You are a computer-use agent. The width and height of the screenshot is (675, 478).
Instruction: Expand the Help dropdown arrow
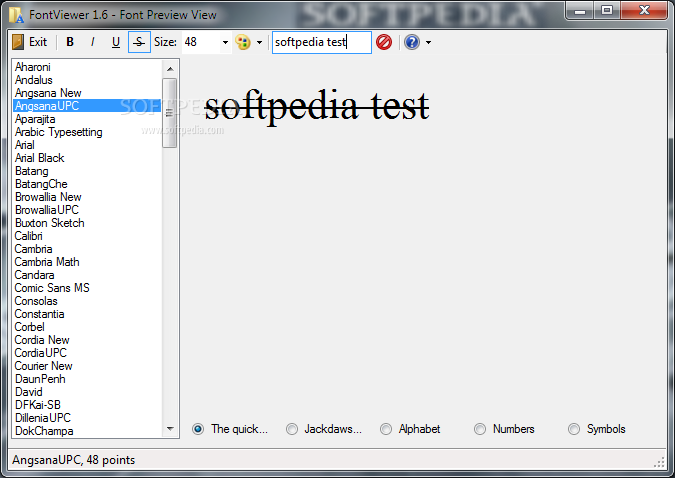pyautogui.click(x=428, y=42)
